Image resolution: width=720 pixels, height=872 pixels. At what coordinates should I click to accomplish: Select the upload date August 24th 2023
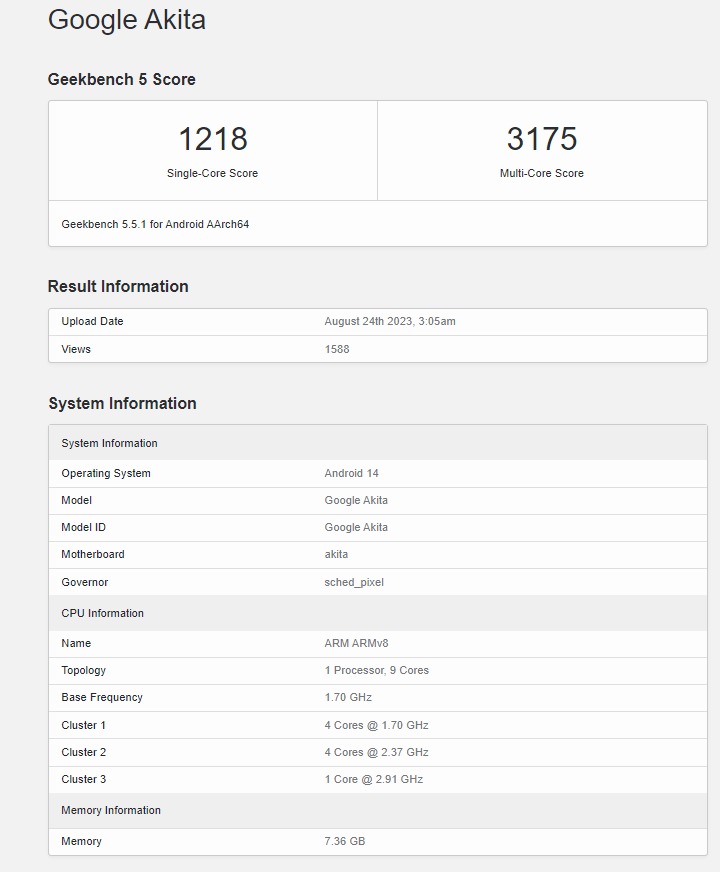point(389,322)
